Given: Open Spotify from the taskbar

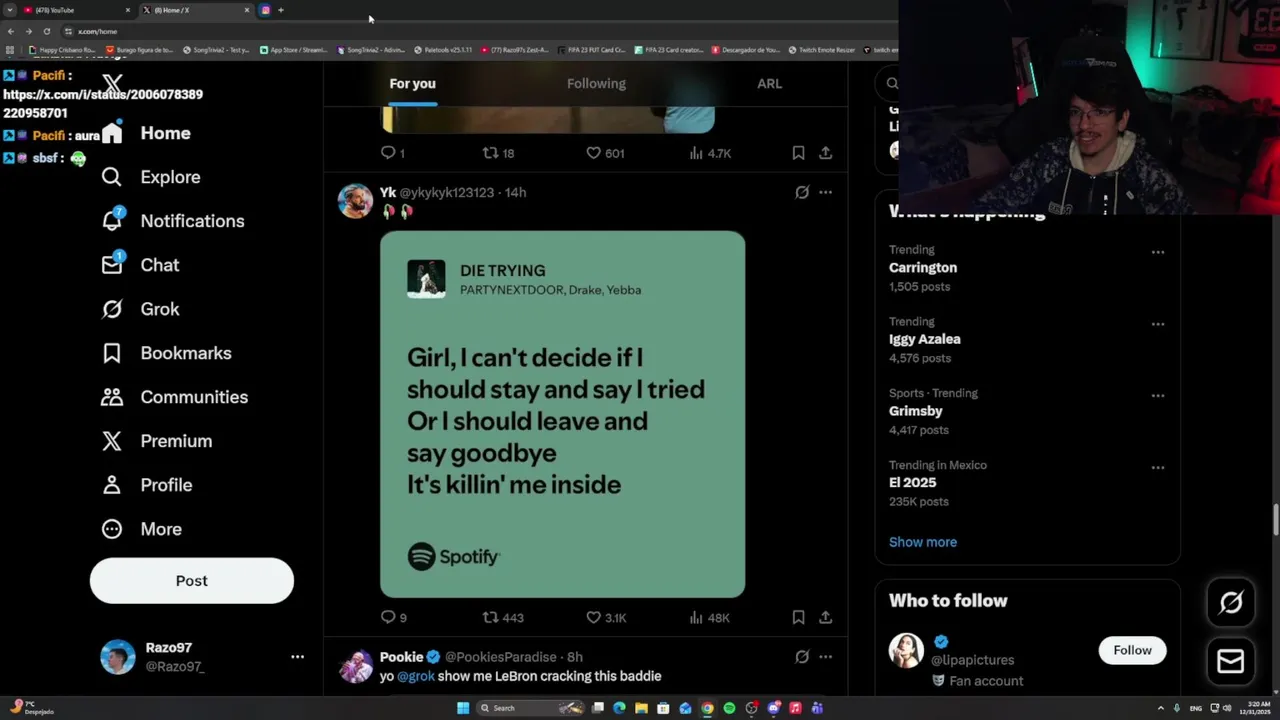Looking at the screenshot, I should [x=729, y=708].
